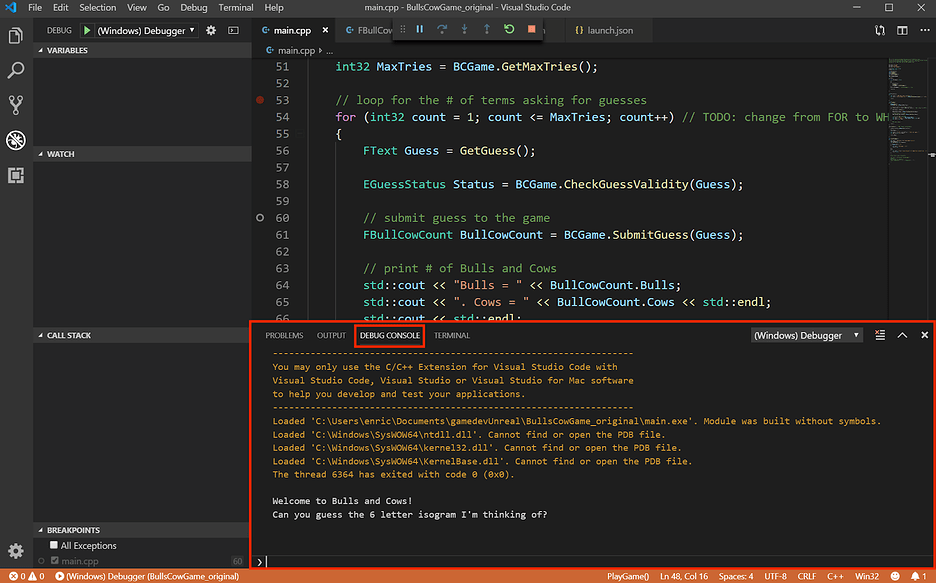Open the Debug menu

pyautogui.click(x=194, y=7)
